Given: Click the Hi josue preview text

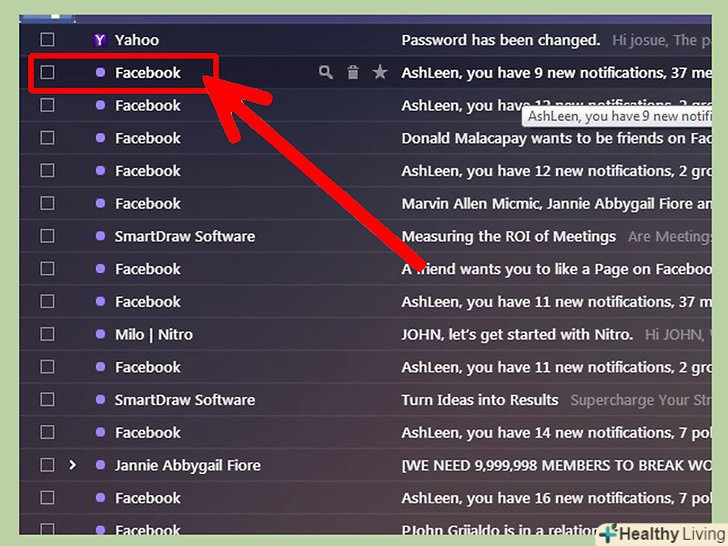Looking at the screenshot, I should (x=662, y=40).
